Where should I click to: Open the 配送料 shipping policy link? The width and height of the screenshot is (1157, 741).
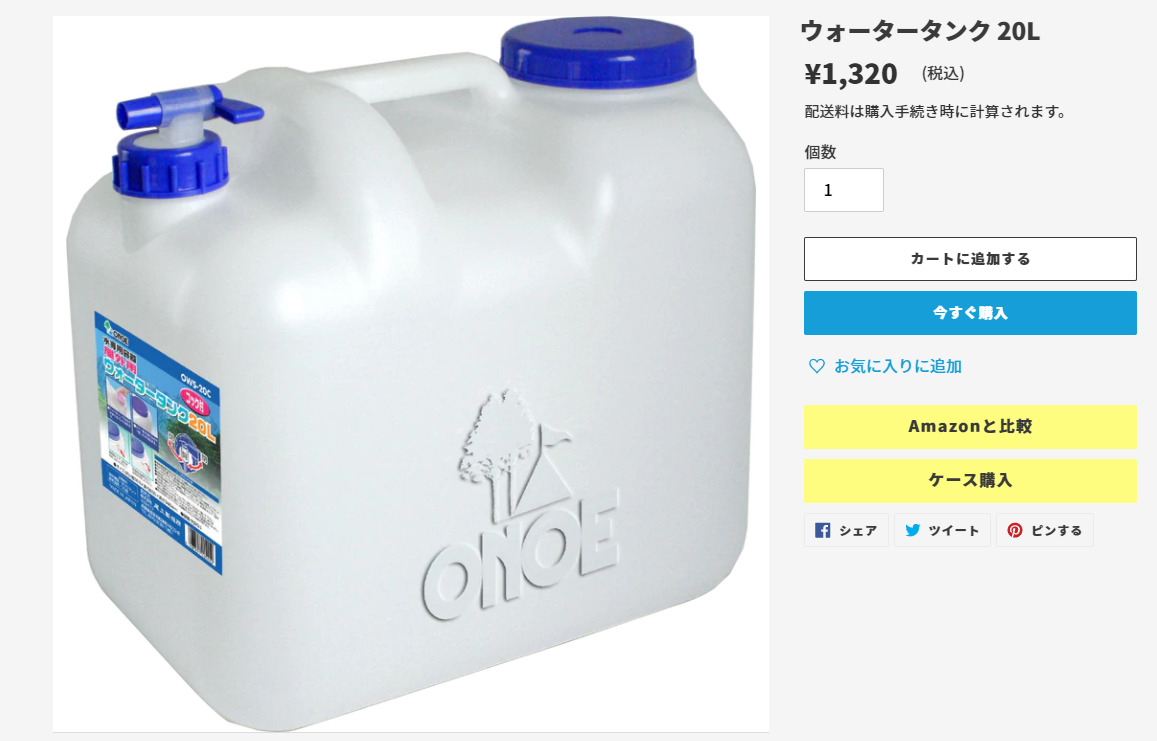819,111
